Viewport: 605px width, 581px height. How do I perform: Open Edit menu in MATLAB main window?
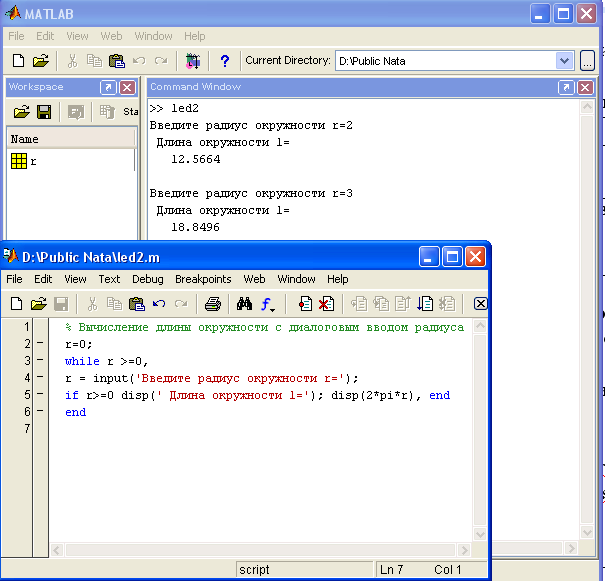click(45, 36)
